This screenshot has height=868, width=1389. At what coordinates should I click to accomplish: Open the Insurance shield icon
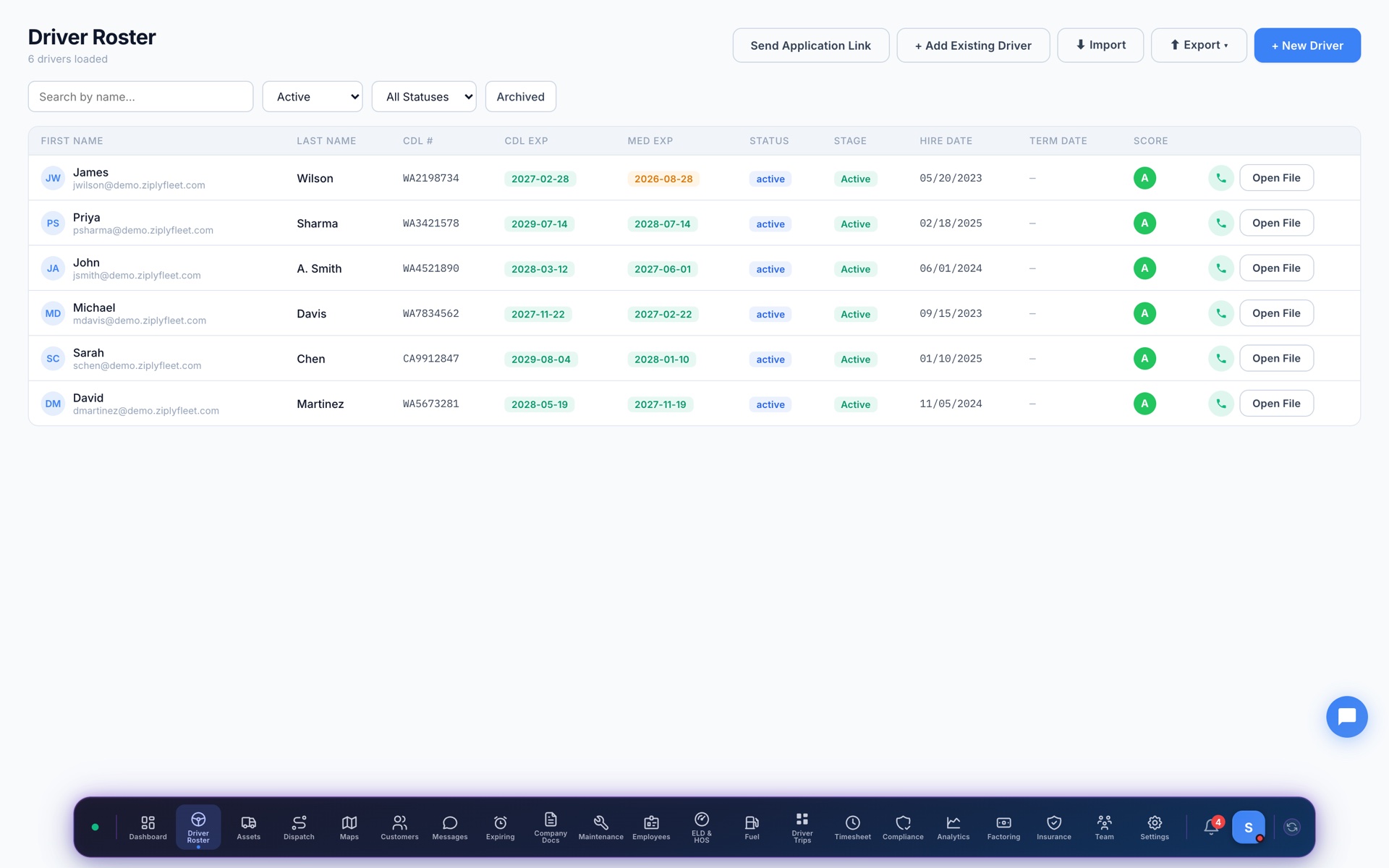click(1054, 827)
